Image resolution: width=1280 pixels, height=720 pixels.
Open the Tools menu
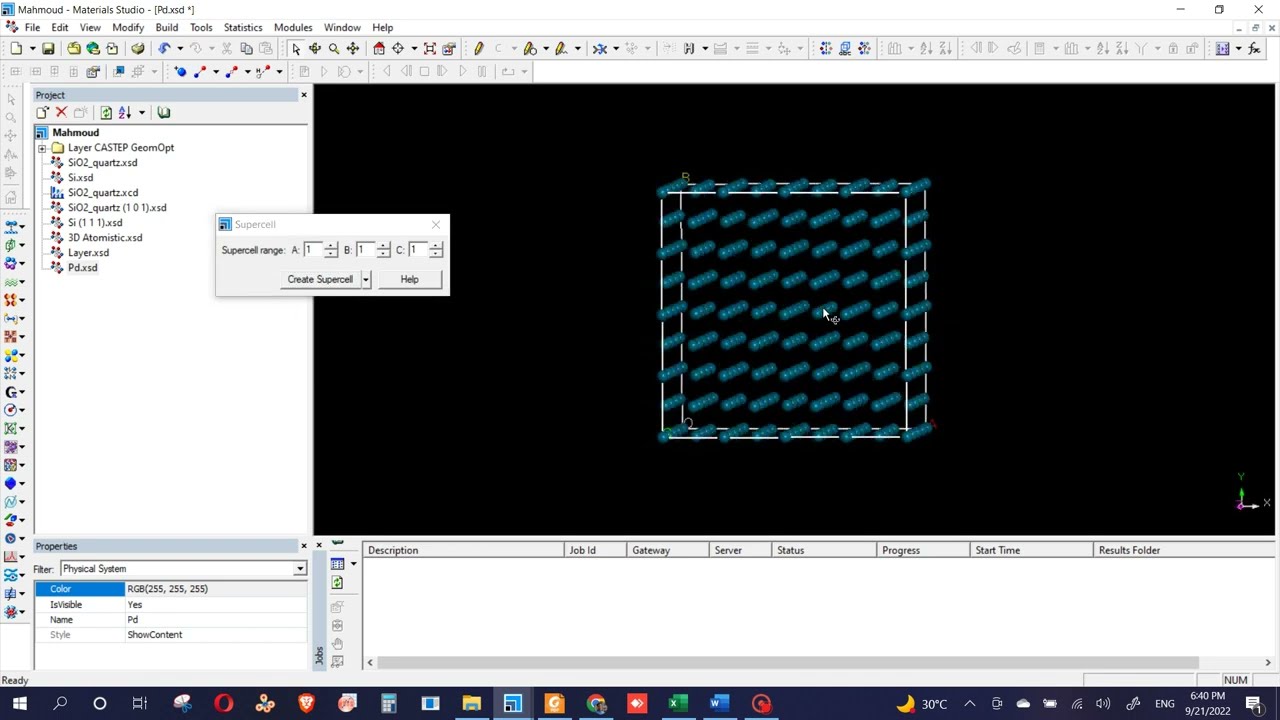pyautogui.click(x=201, y=27)
